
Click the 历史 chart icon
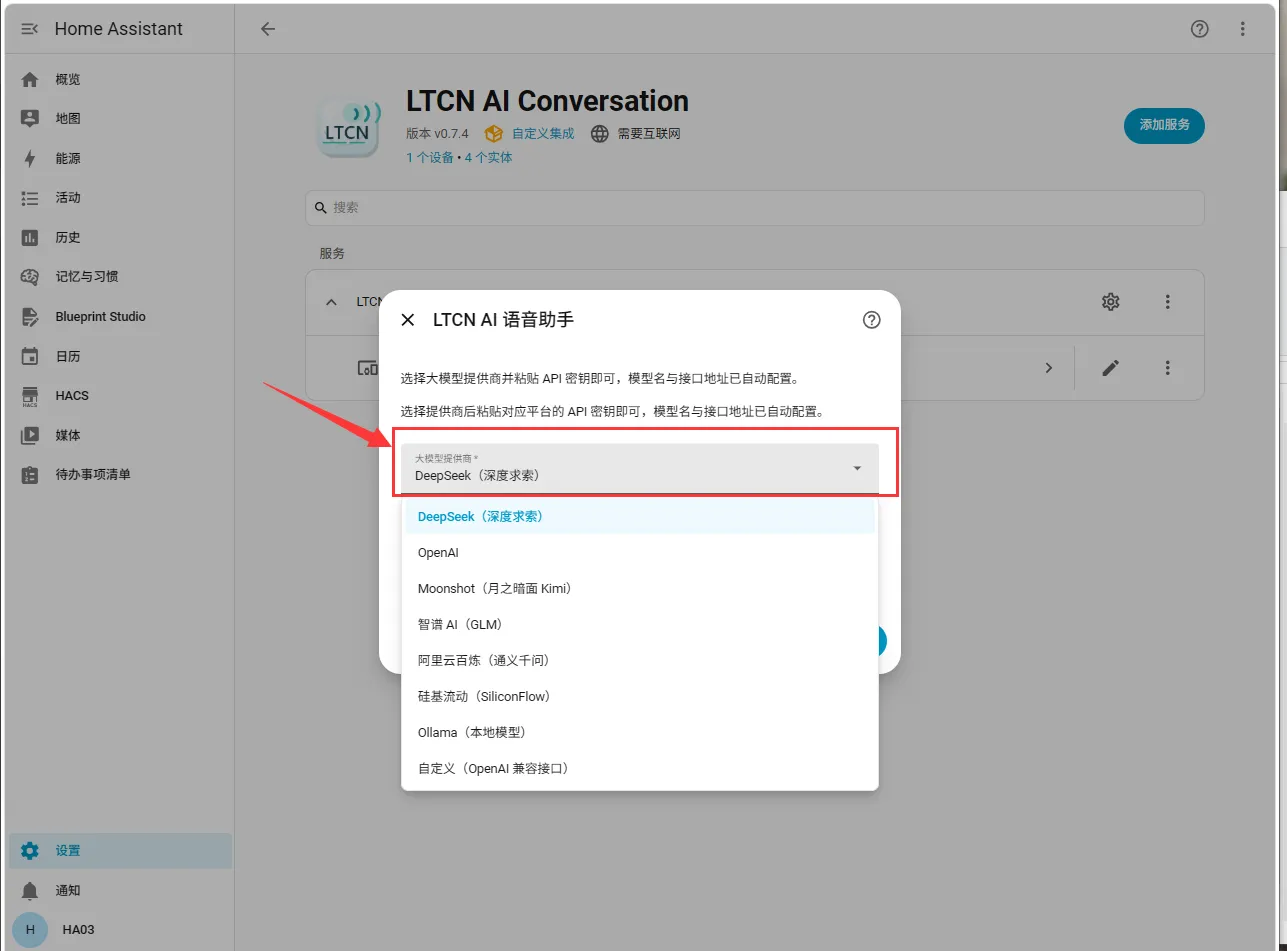[x=30, y=237]
